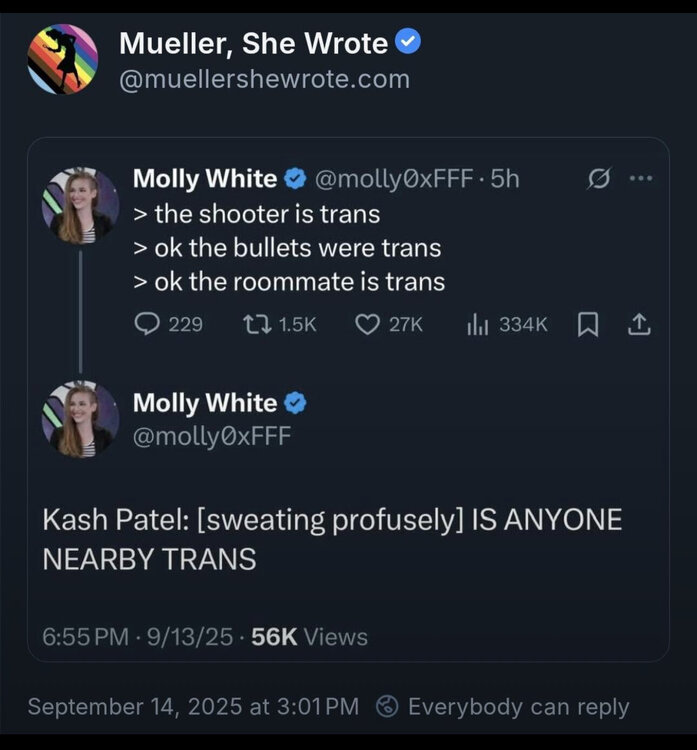Click Molly White's avatar in the first tweet
Viewport: 697px width, 750px height.
coord(80,206)
